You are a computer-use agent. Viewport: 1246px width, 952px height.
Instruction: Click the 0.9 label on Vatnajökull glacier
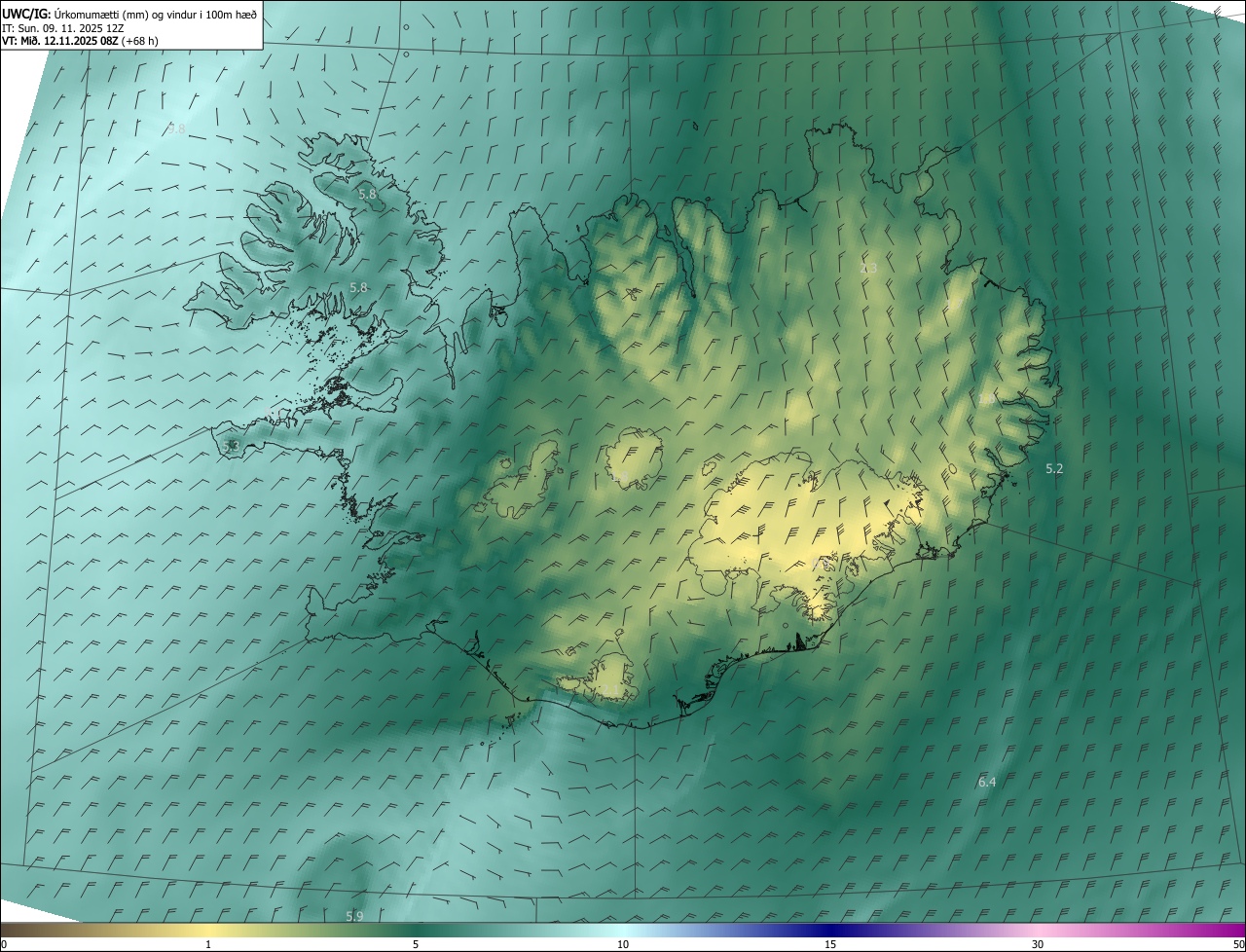(822, 563)
